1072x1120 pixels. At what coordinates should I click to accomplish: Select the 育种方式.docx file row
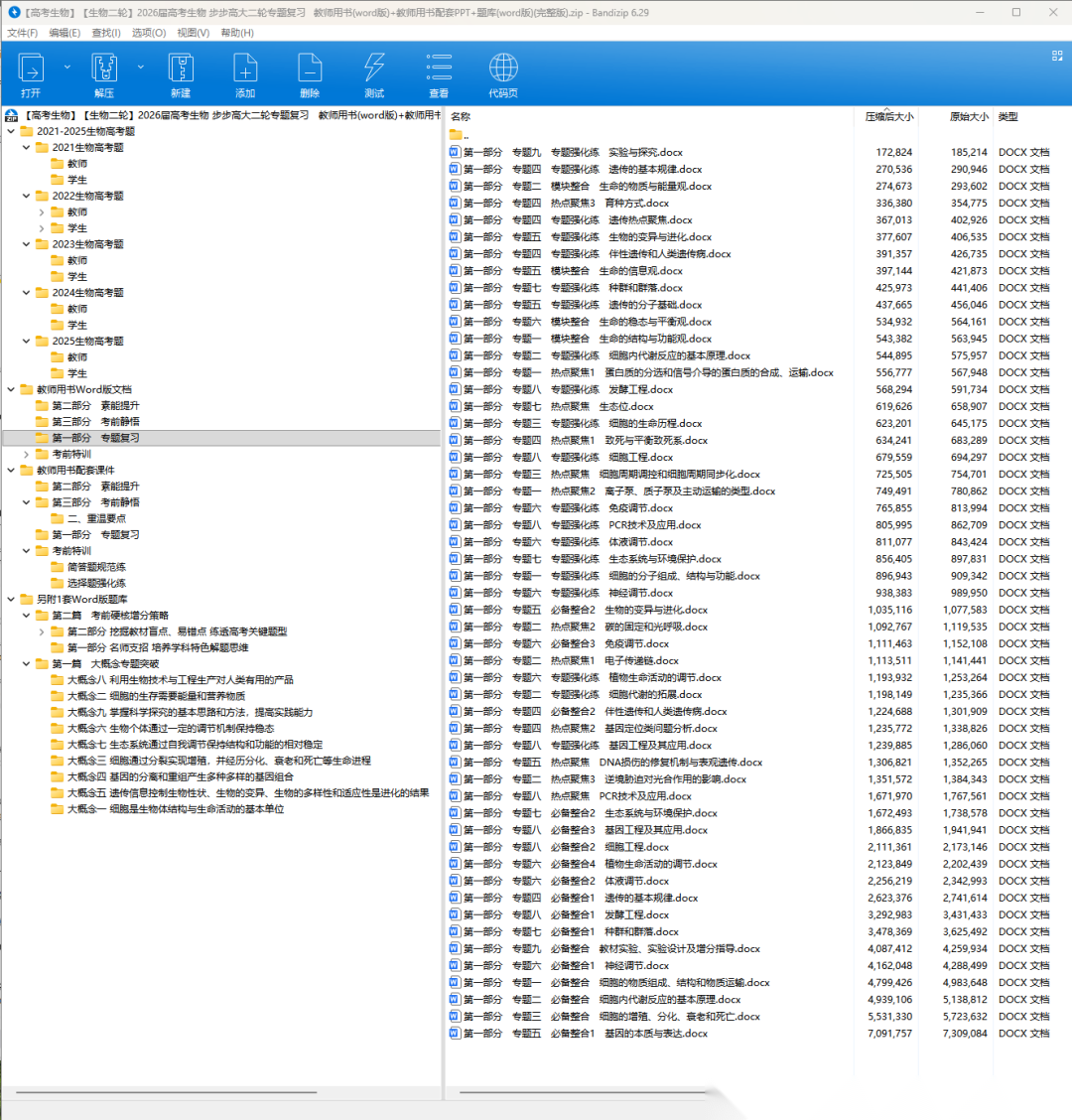(x=636, y=204)
